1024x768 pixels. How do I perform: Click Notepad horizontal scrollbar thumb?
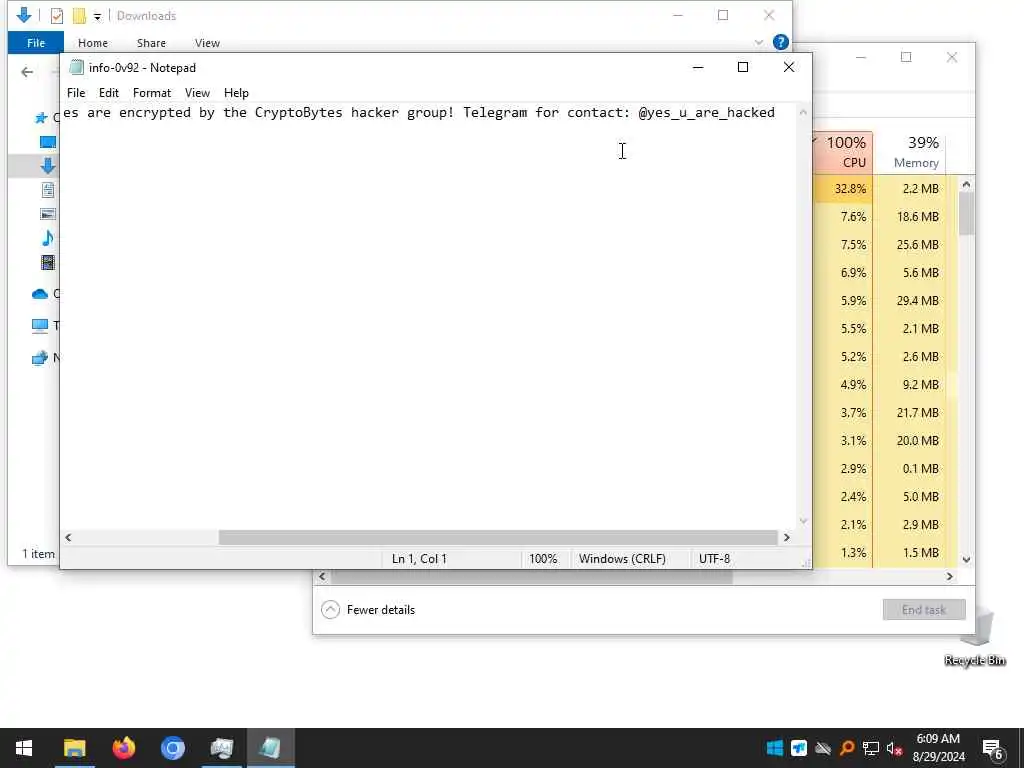coord(498,537)
